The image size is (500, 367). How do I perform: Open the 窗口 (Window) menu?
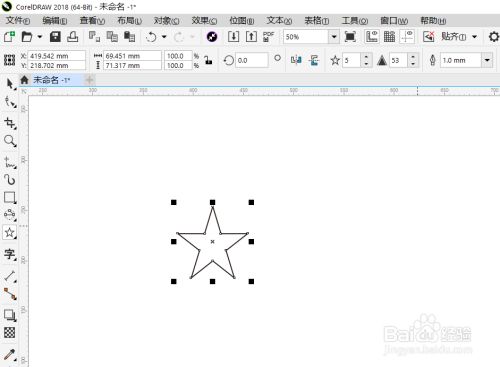[394, 21]
